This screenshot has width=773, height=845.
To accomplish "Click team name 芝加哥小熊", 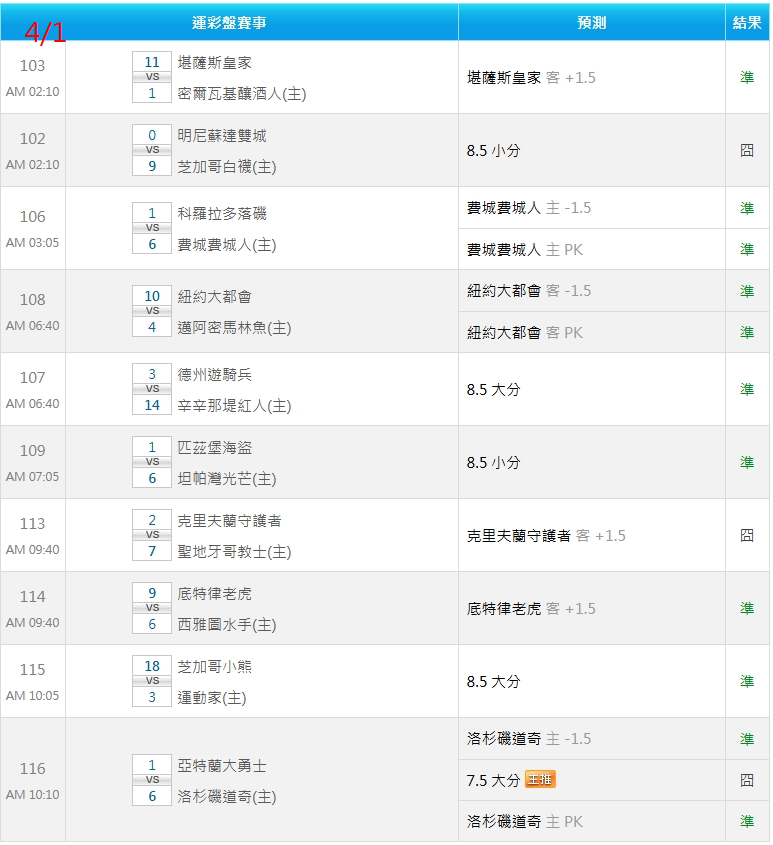I will point(215,667).
